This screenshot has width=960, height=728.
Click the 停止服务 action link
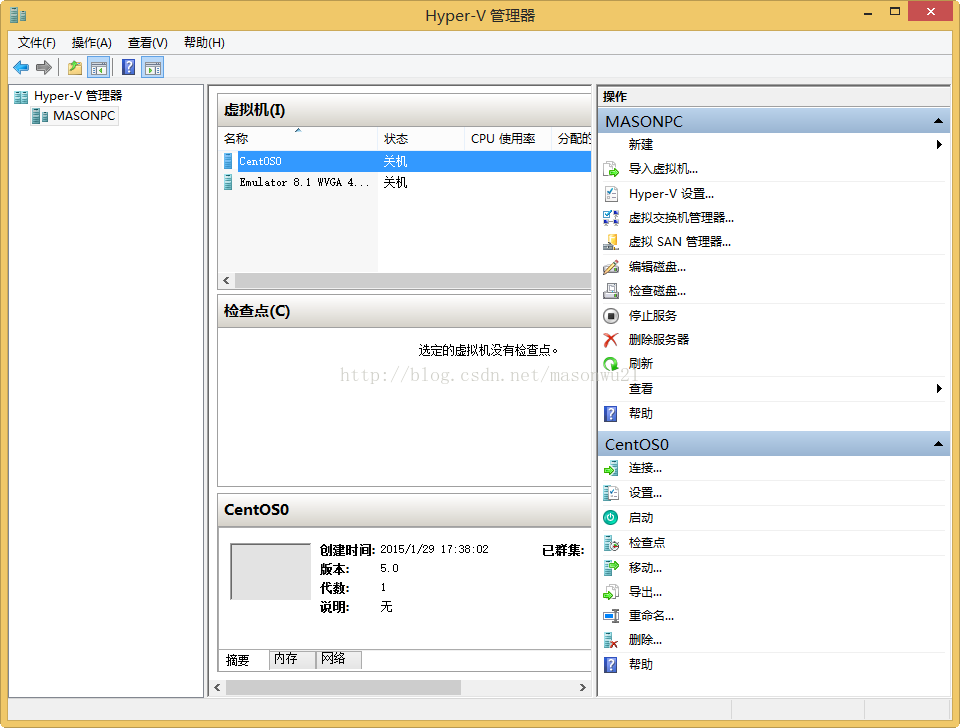[653, 316]
